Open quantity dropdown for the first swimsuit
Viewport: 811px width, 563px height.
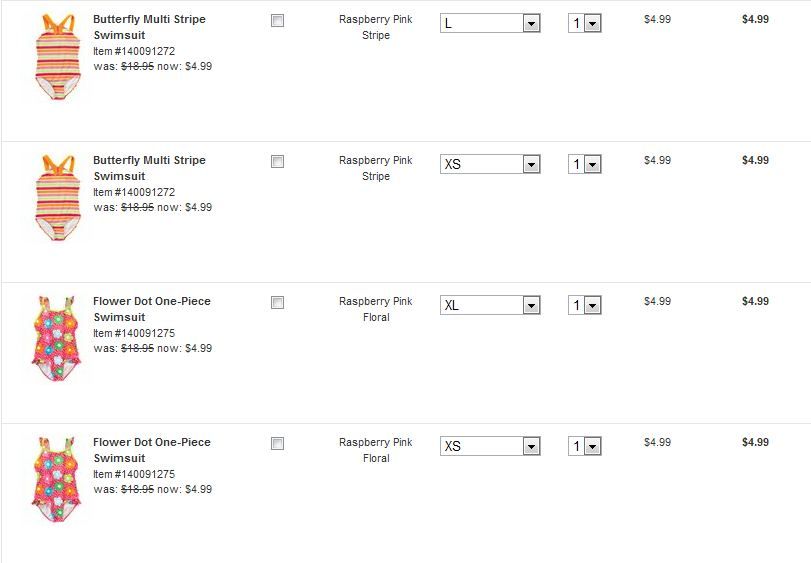click(x=585, y=23)
